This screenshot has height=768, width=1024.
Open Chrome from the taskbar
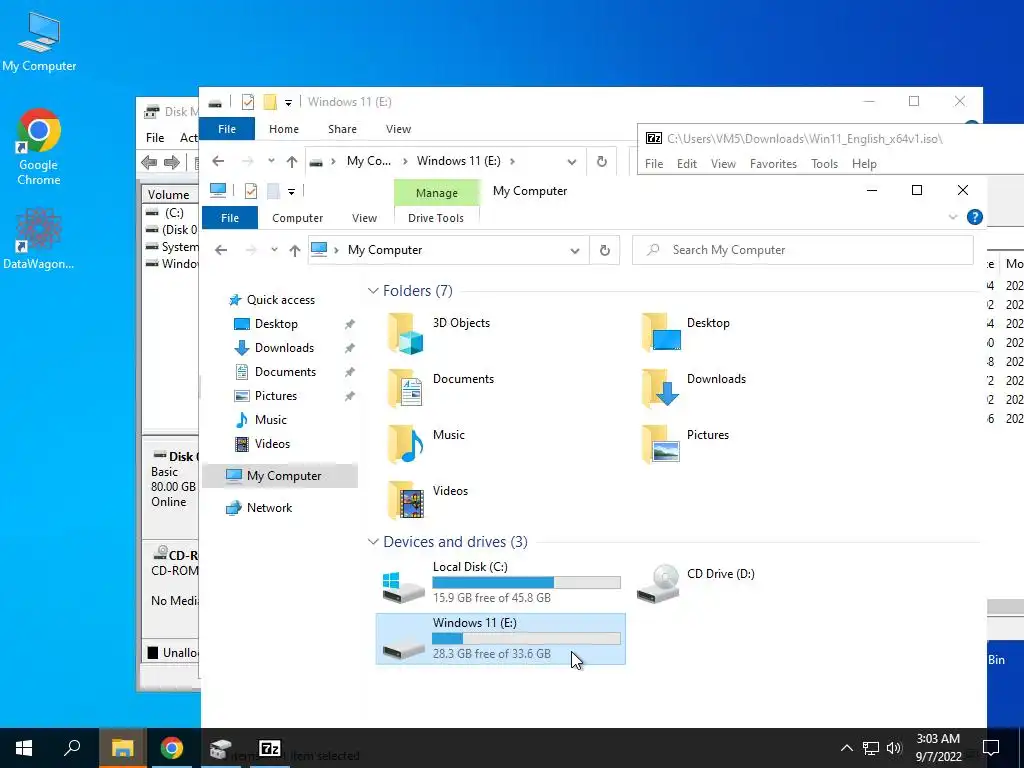pyautogui.click(x=172, y=748)
